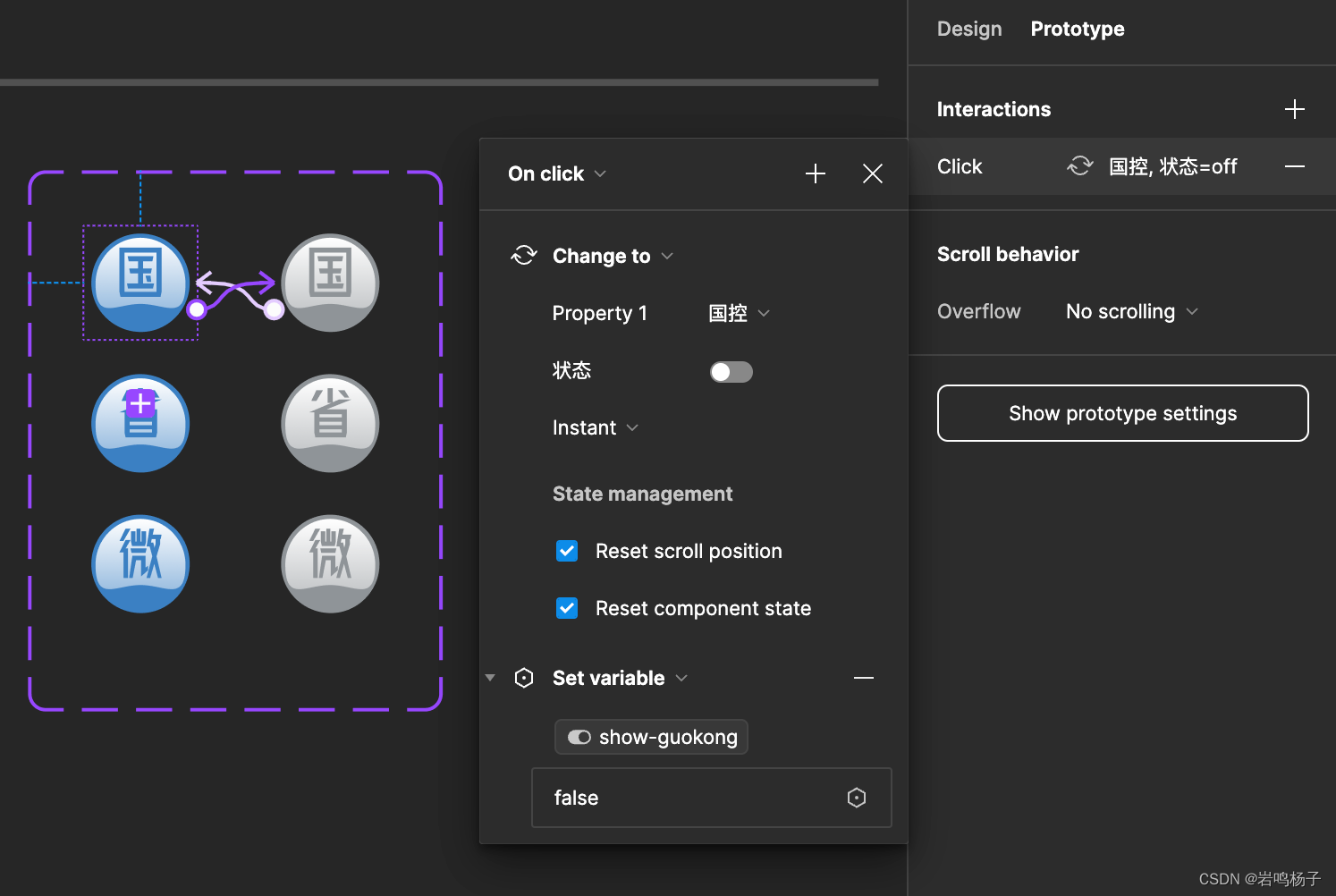Add a new interaction with plus icon

(1294, 109)
